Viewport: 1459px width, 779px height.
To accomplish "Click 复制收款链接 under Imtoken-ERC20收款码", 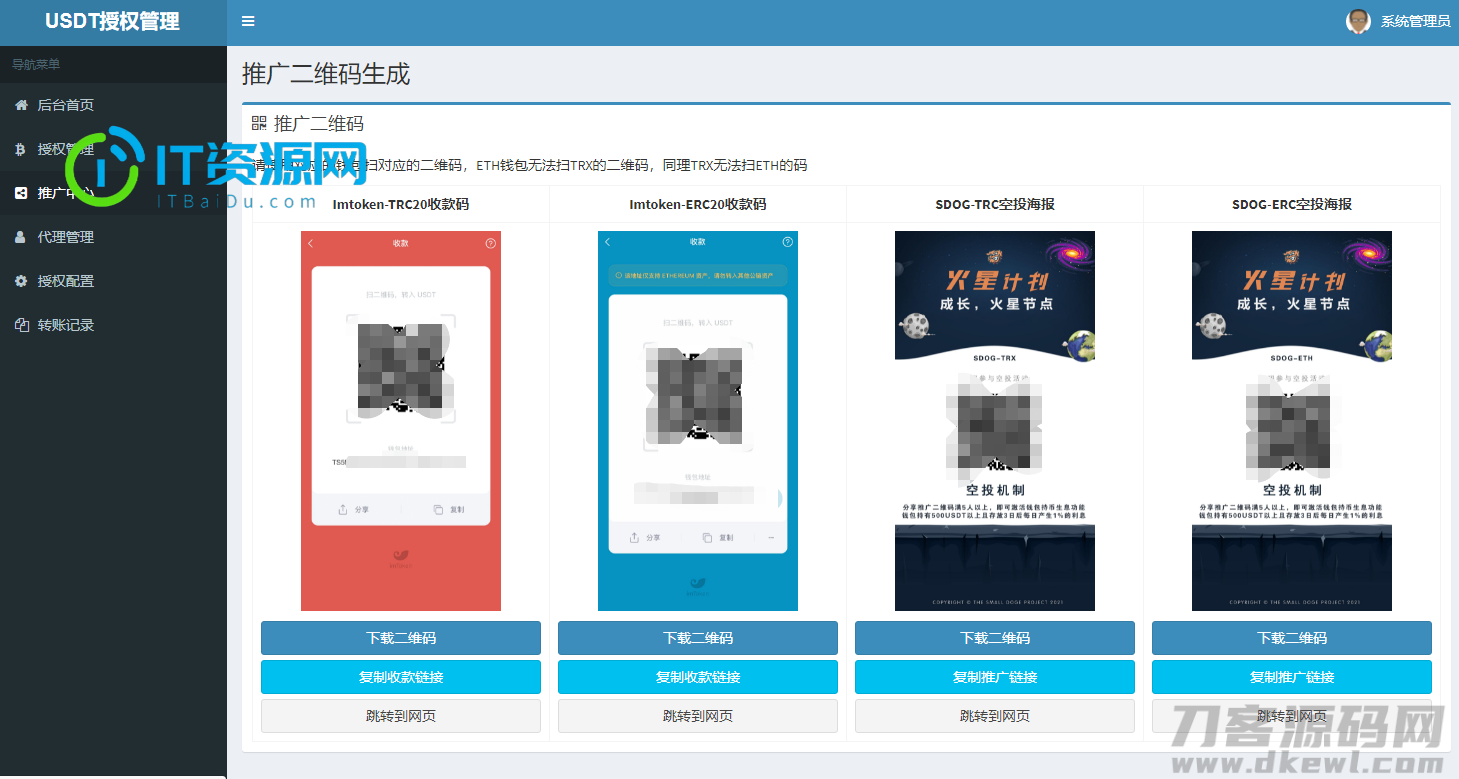I will click(698, 677).
